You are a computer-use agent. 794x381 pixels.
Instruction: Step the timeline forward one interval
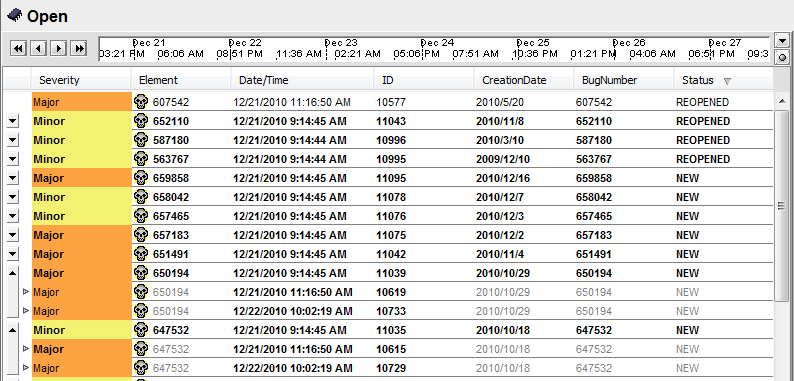tap(59, 48)
